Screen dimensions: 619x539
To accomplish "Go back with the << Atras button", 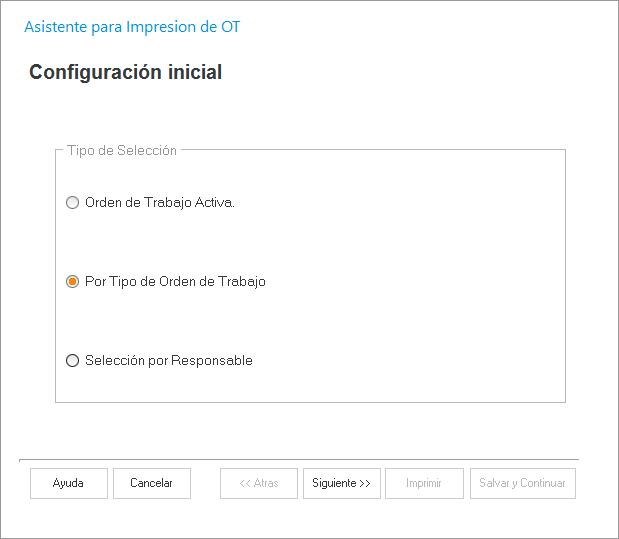I will (x=259, y=483).
